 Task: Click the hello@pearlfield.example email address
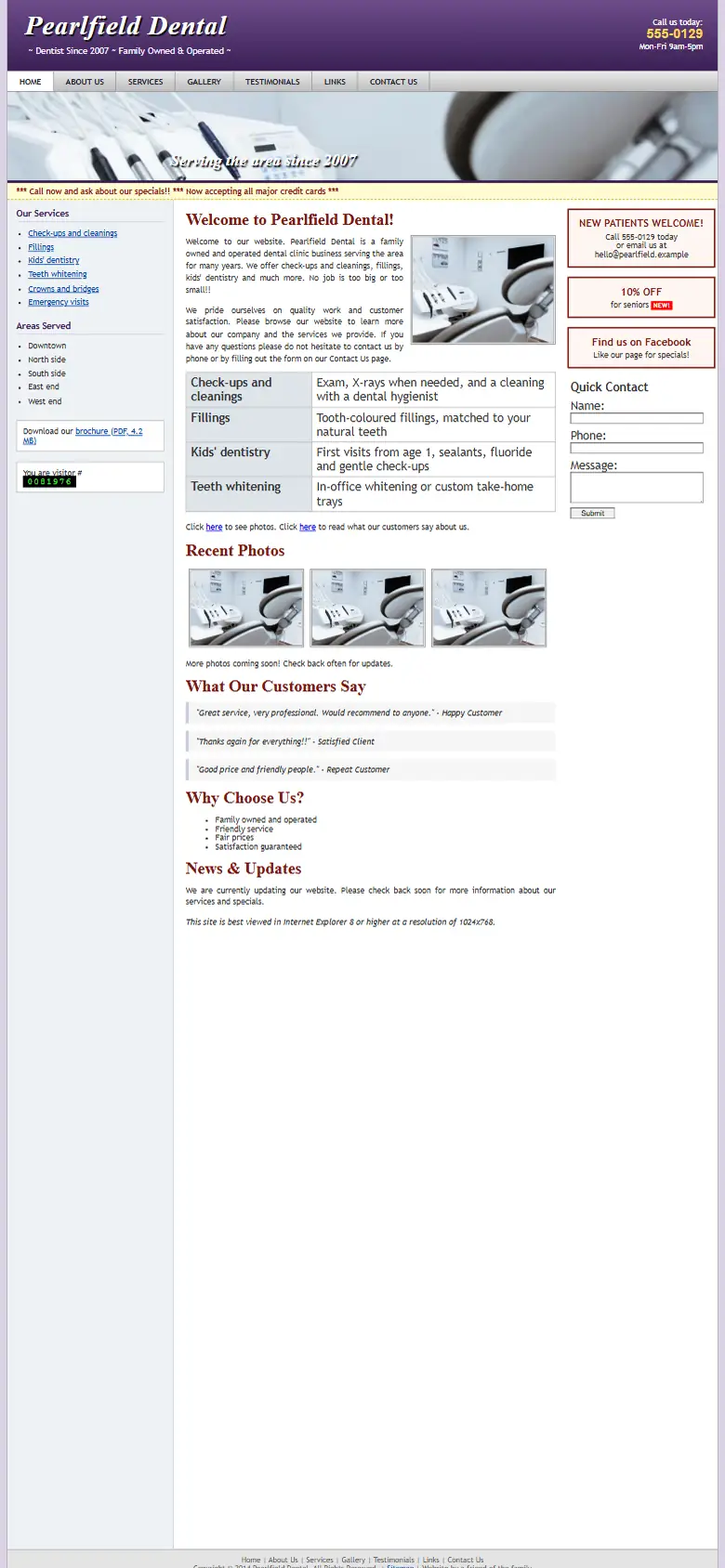641,255
